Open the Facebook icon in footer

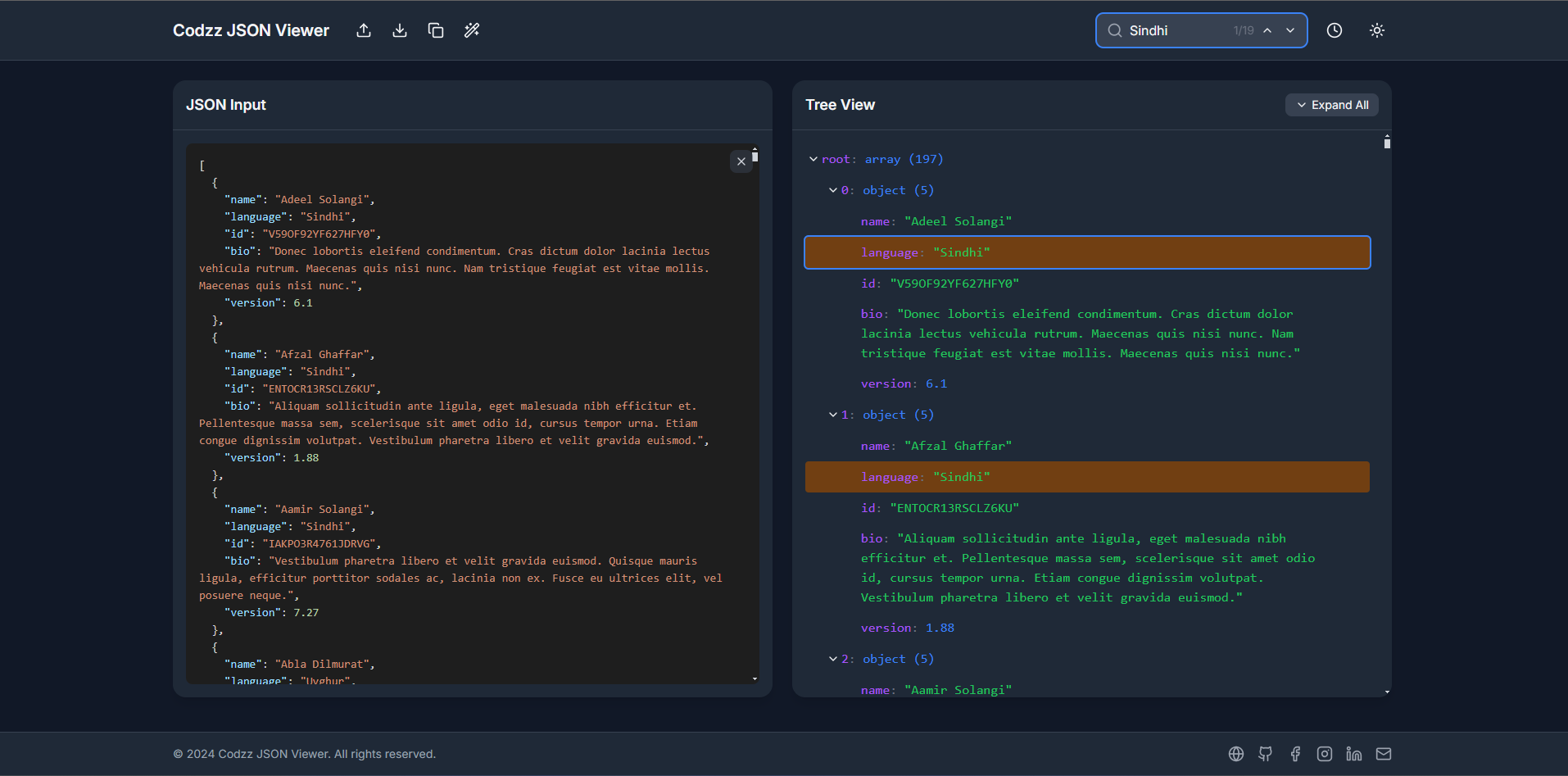(1295, 754)
